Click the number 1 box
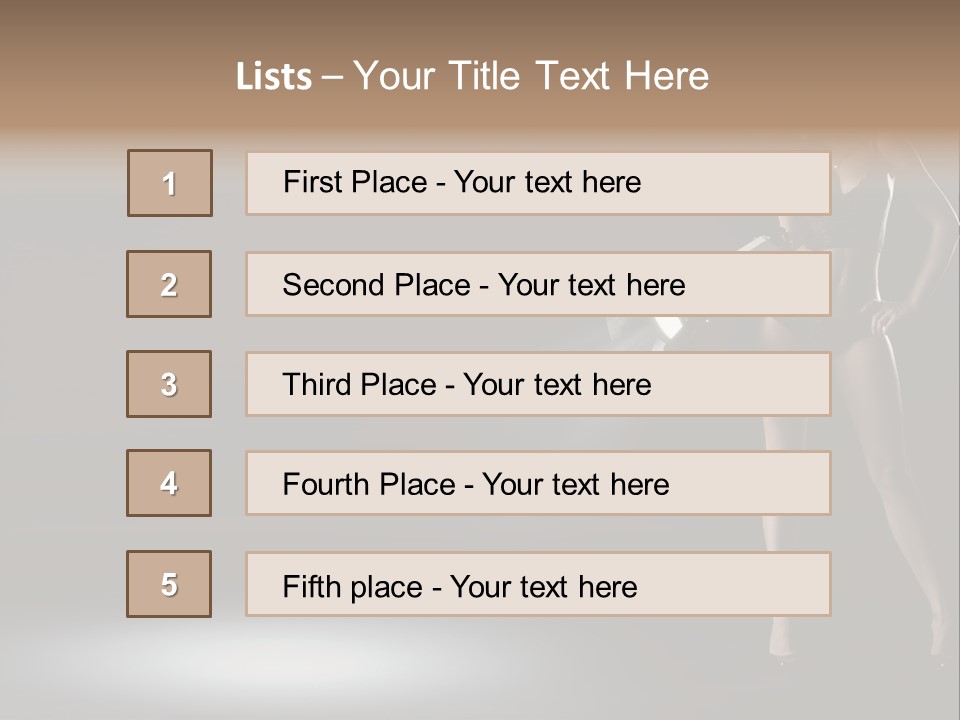The image size is (960, 720). tap(170, 183)
